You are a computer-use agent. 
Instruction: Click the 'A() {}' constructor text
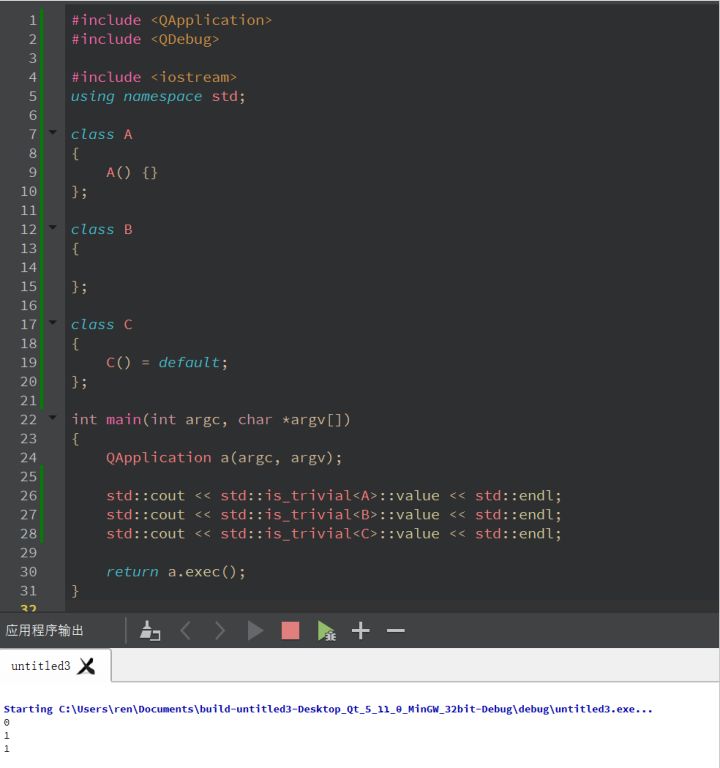(132, 172)
